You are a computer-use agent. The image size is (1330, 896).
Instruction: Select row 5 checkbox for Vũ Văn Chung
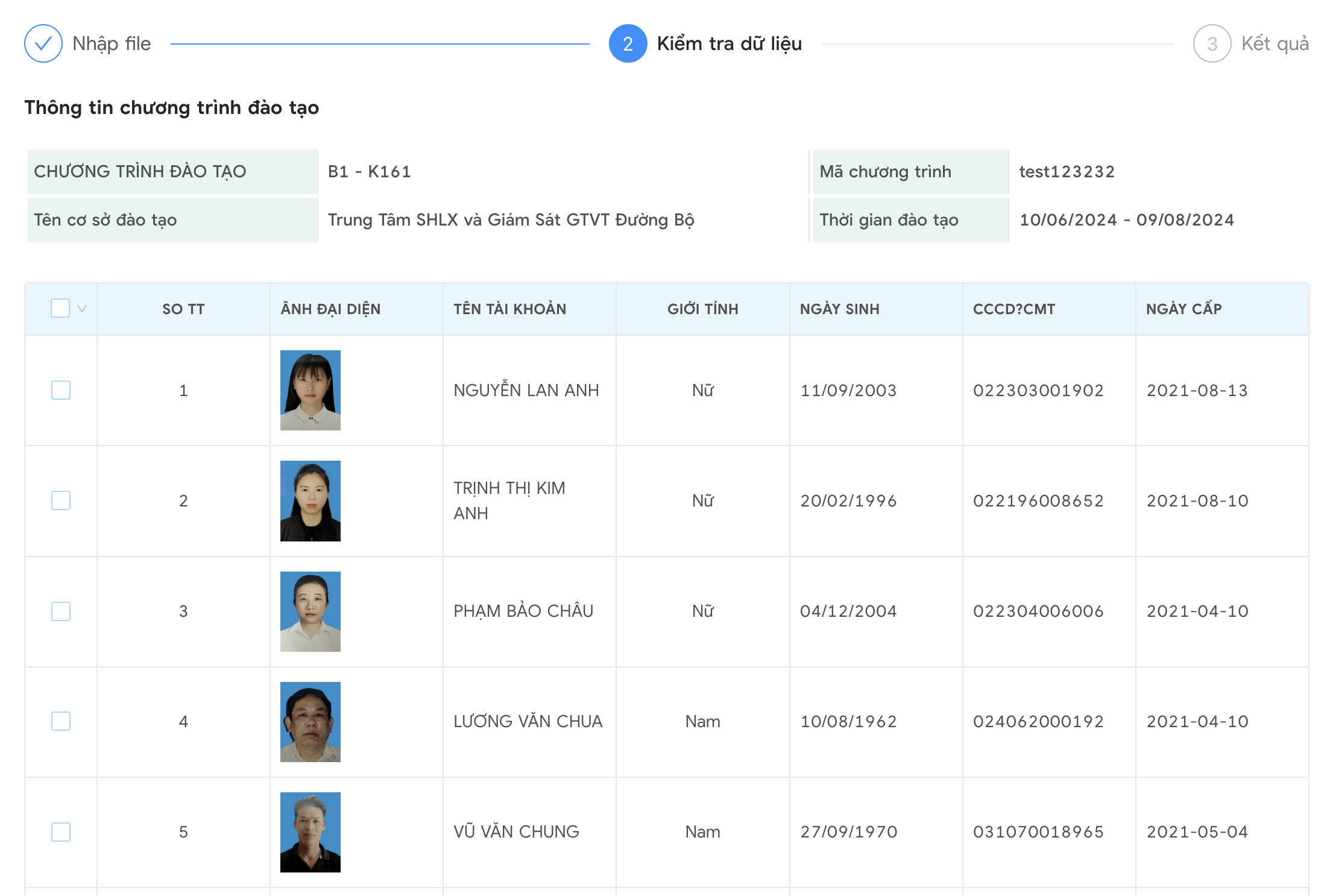[x=61, y=831]
